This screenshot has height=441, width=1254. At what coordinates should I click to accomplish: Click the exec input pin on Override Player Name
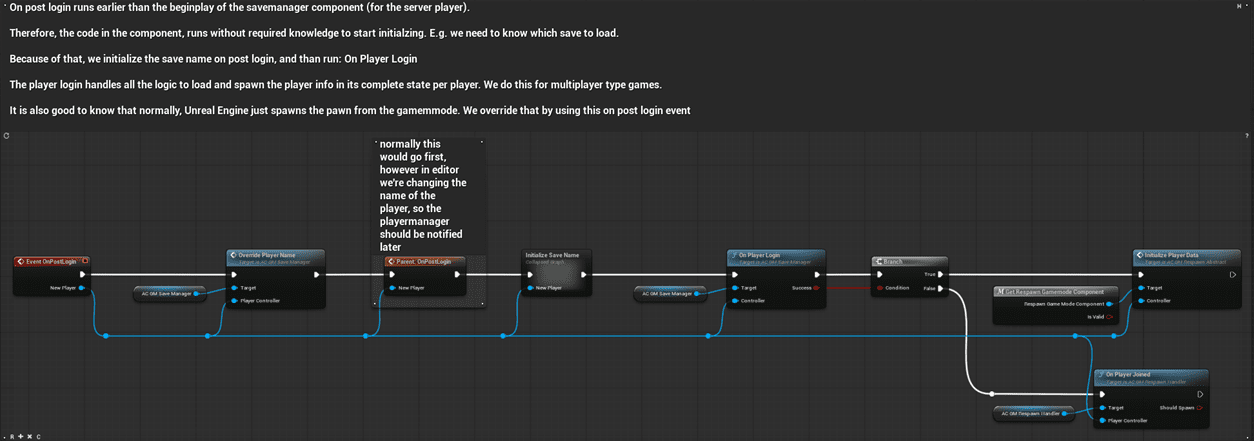point(235,274)
